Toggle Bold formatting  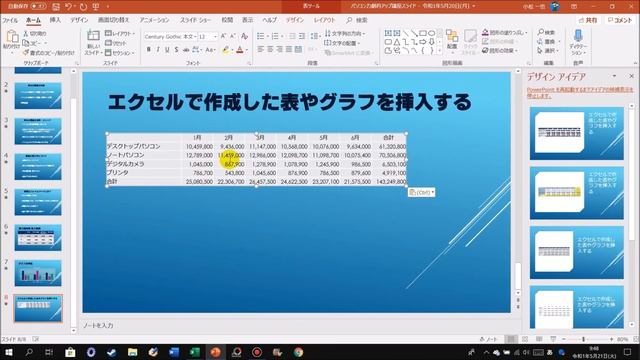pos(149,50)
